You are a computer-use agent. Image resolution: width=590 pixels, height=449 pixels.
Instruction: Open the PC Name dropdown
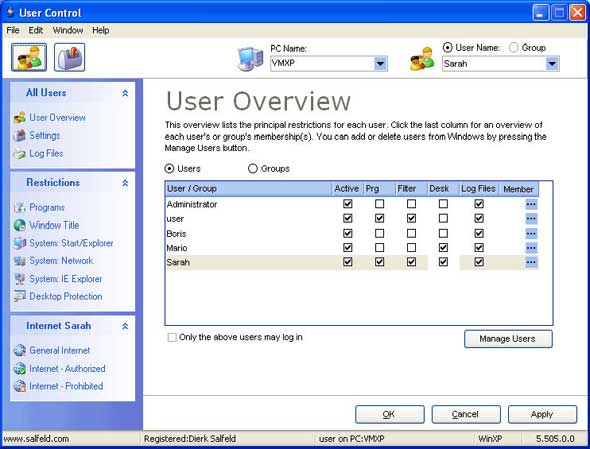click(x=380, y=64)
